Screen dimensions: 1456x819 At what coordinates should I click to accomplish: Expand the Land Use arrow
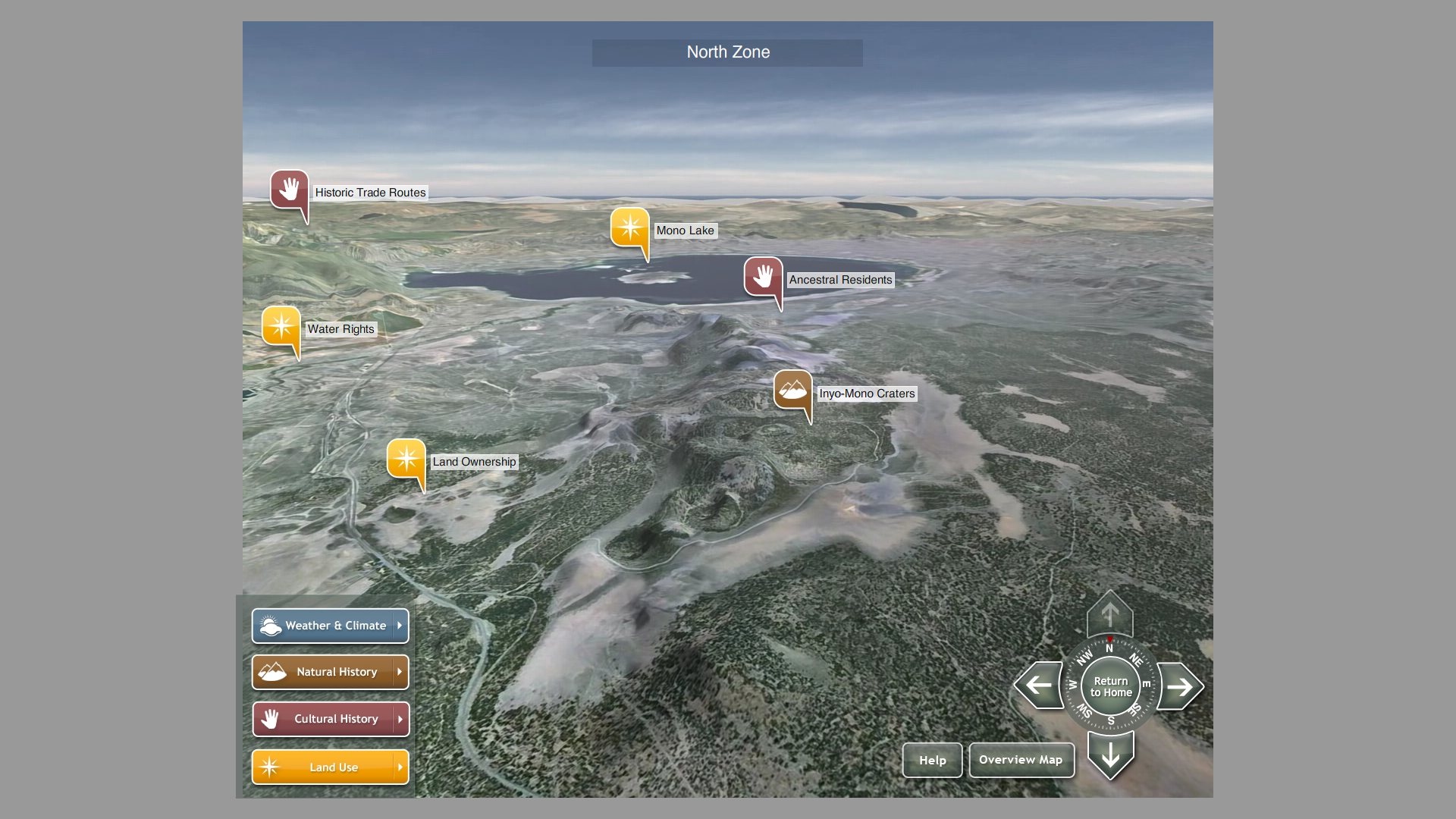coord(400,767)
